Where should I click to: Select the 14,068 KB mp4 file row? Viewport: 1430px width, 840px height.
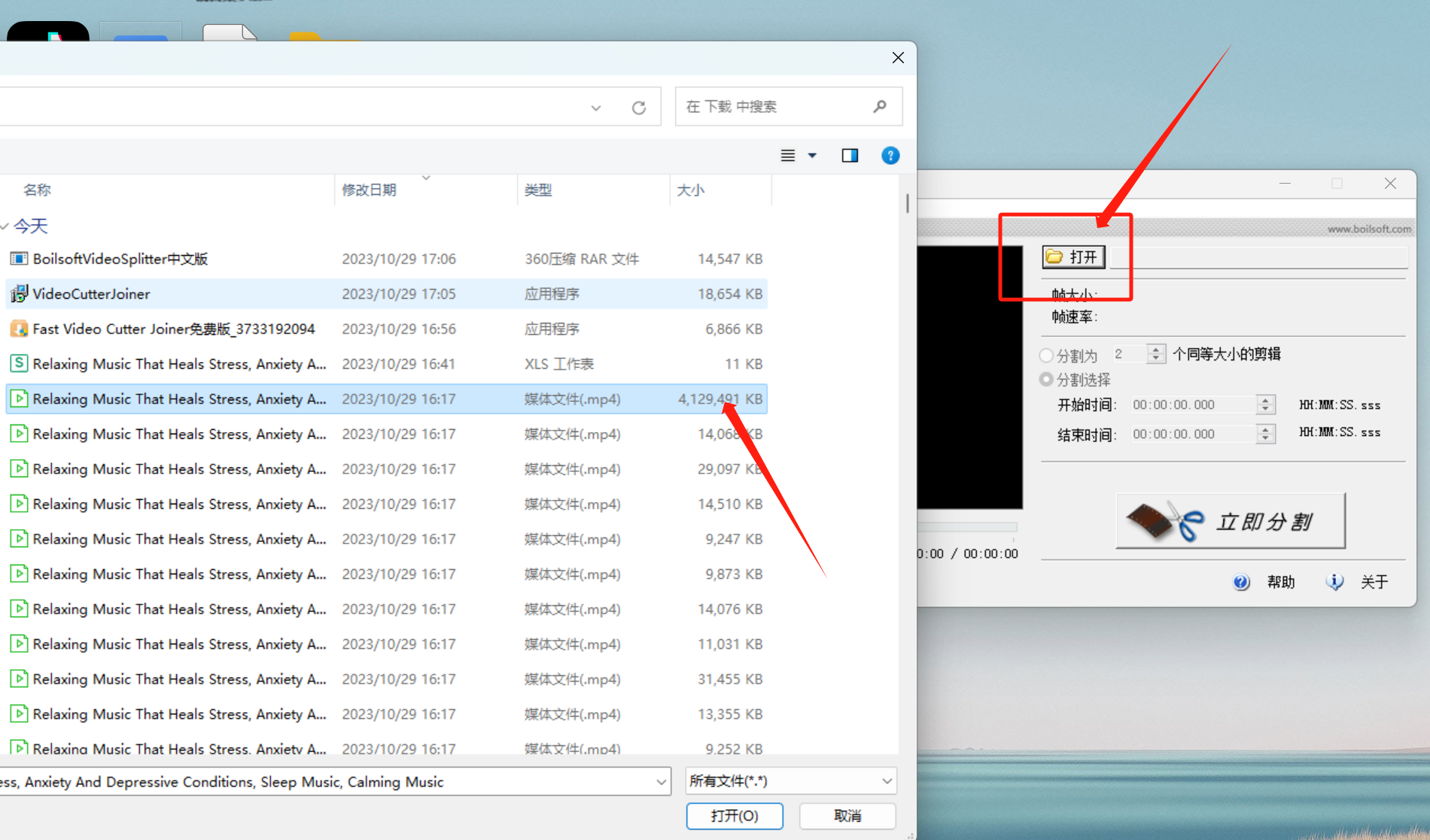coord(386,434)
